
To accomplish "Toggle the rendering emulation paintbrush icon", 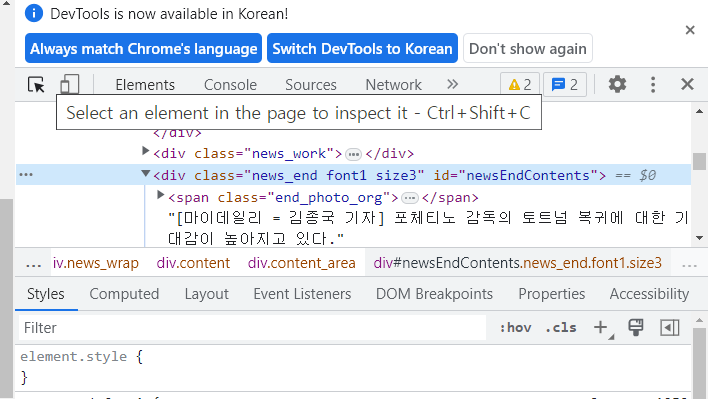I will coord(636,328).
